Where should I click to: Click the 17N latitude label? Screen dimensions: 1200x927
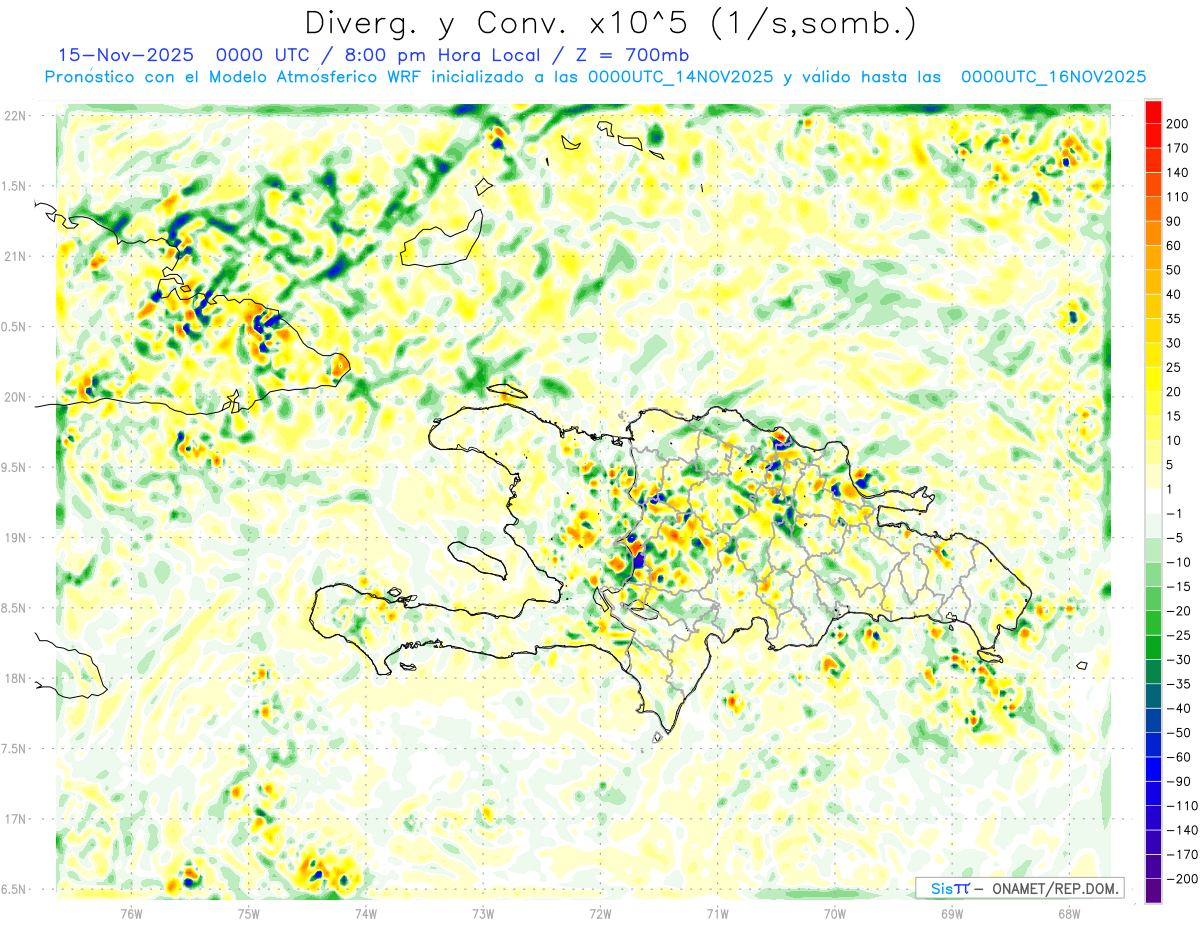(15, 819)
